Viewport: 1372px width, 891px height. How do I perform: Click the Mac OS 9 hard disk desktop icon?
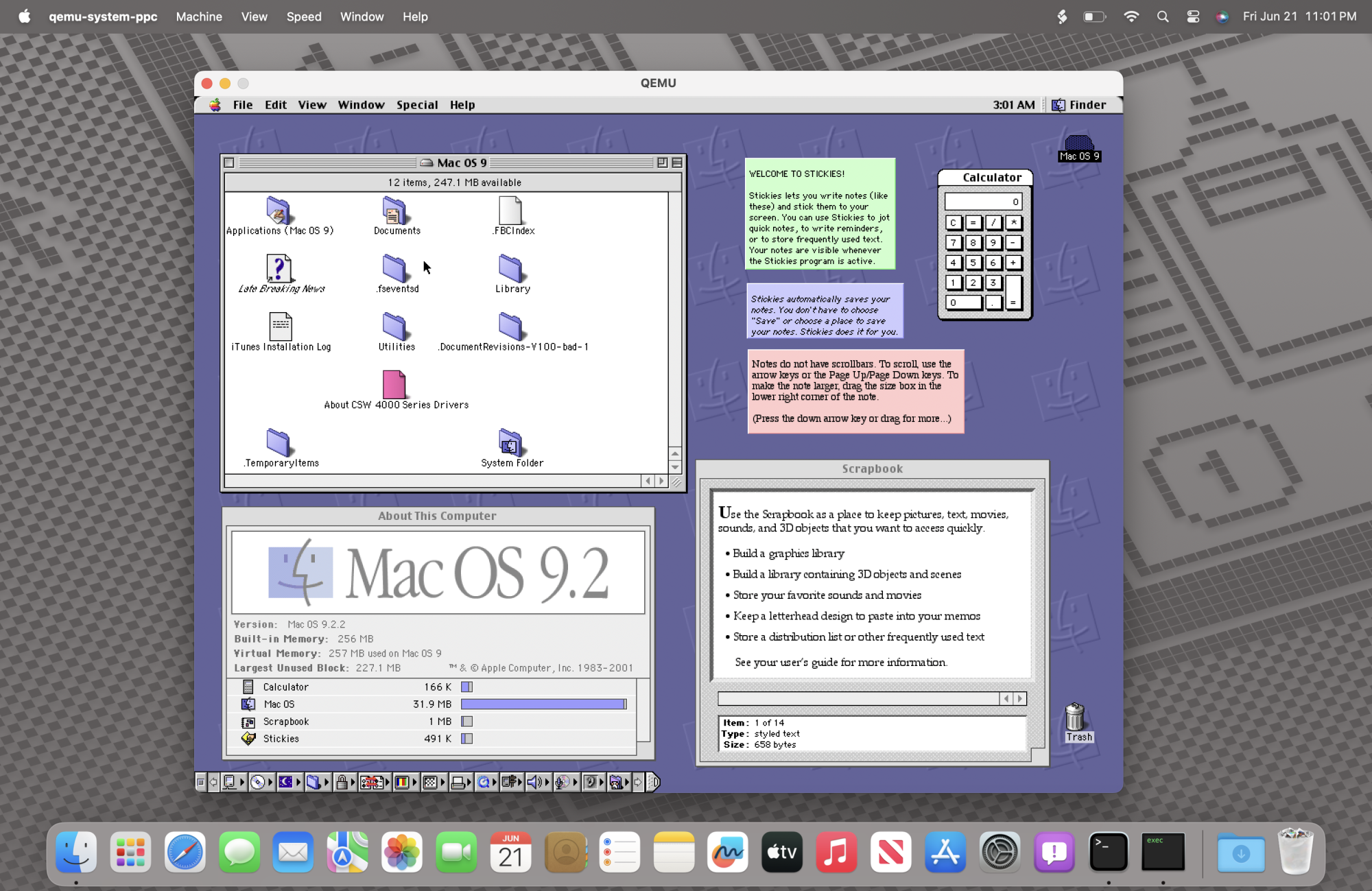click(x=1078, y=143)
